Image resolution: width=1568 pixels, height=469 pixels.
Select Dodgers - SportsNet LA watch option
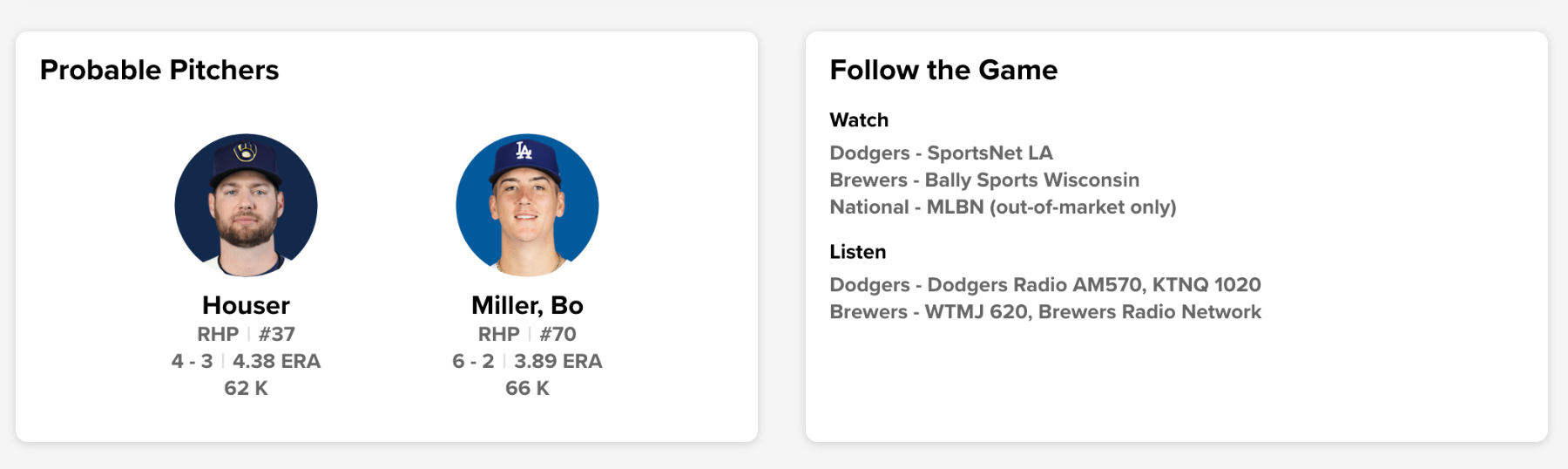pos(941,153)
